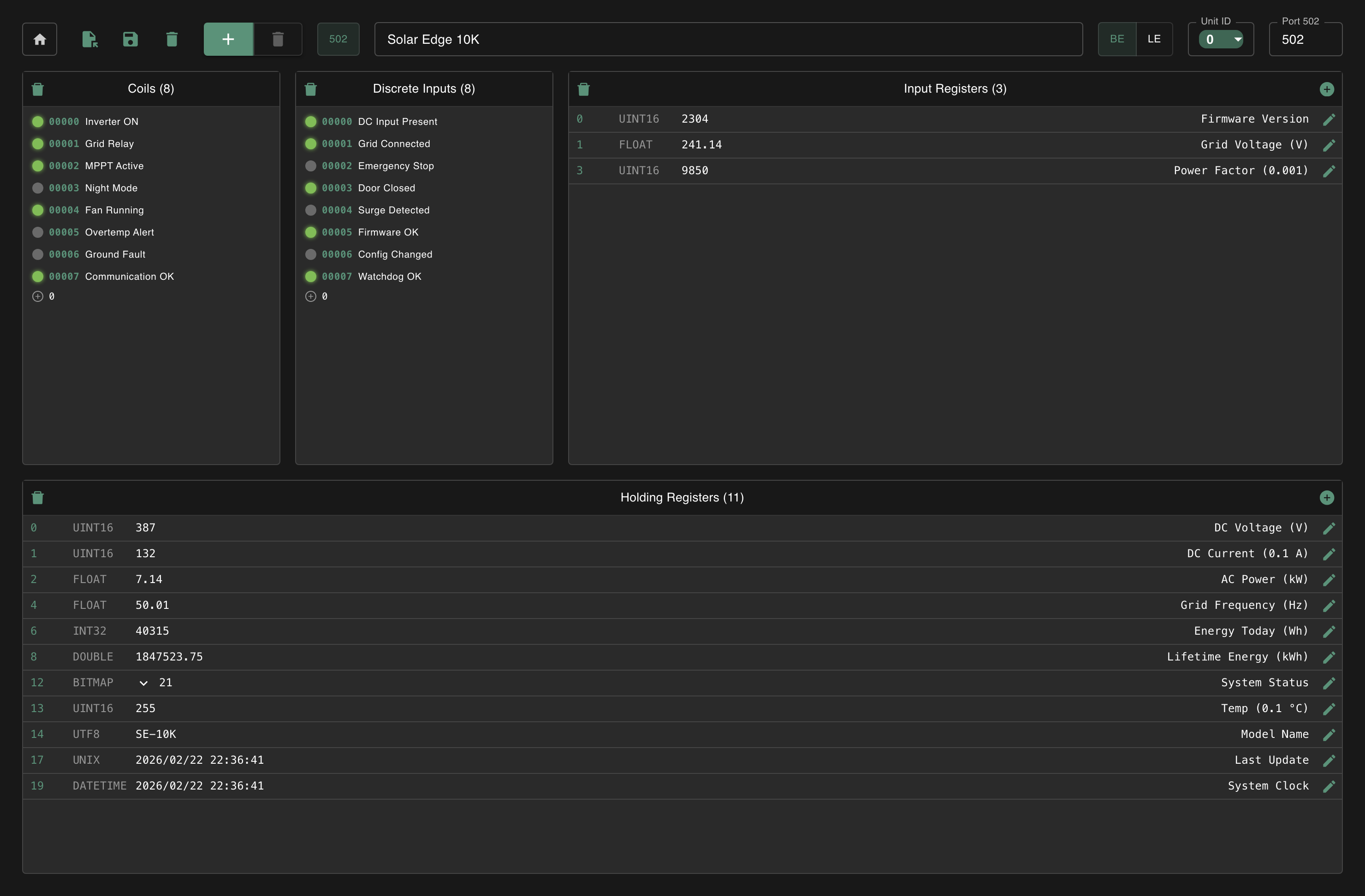Click the Solar Edge 10K name field
This screenshot has height=896, width=1365.
tap(728, 39)
